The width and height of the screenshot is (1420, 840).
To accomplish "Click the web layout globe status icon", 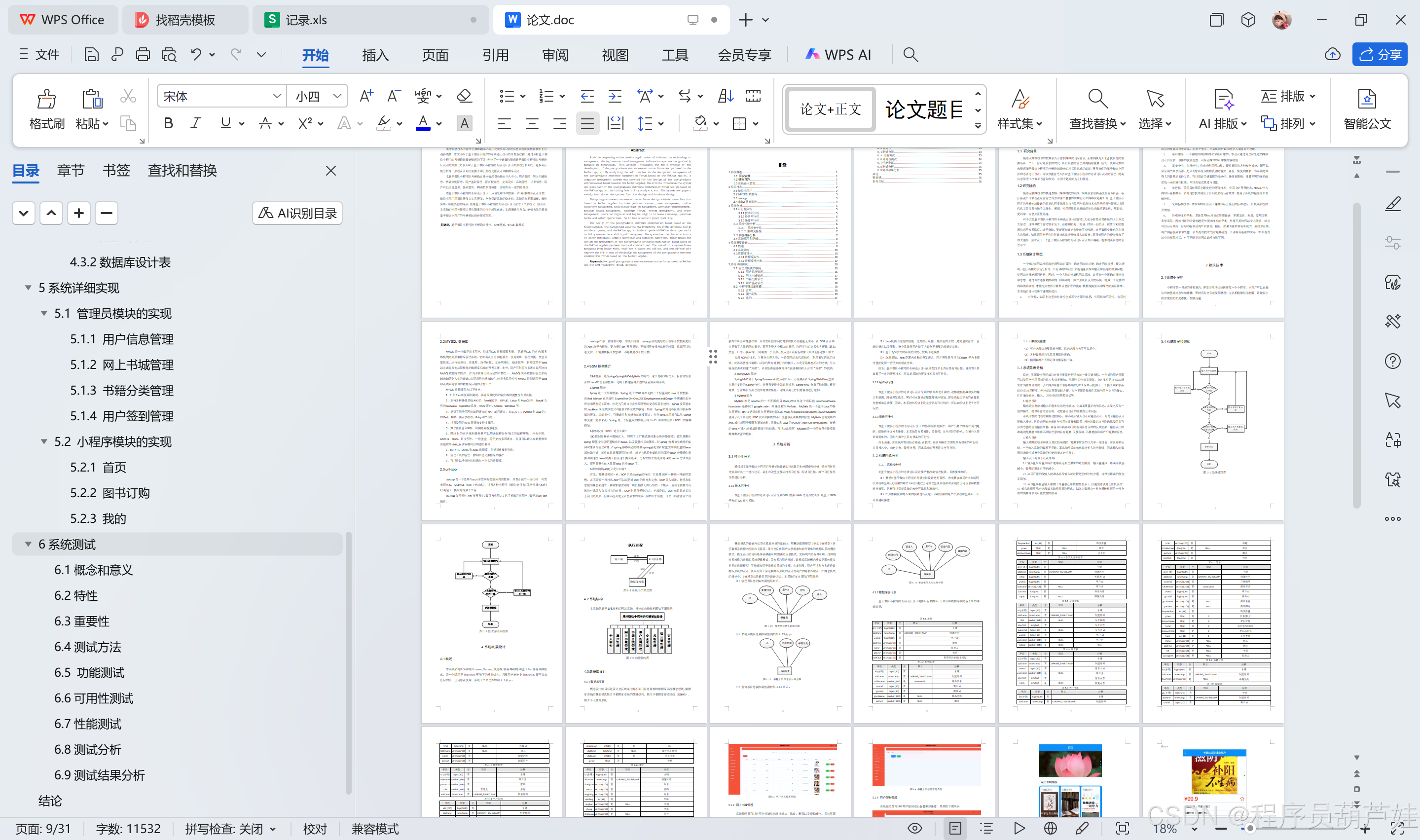I will (1051, 828).
